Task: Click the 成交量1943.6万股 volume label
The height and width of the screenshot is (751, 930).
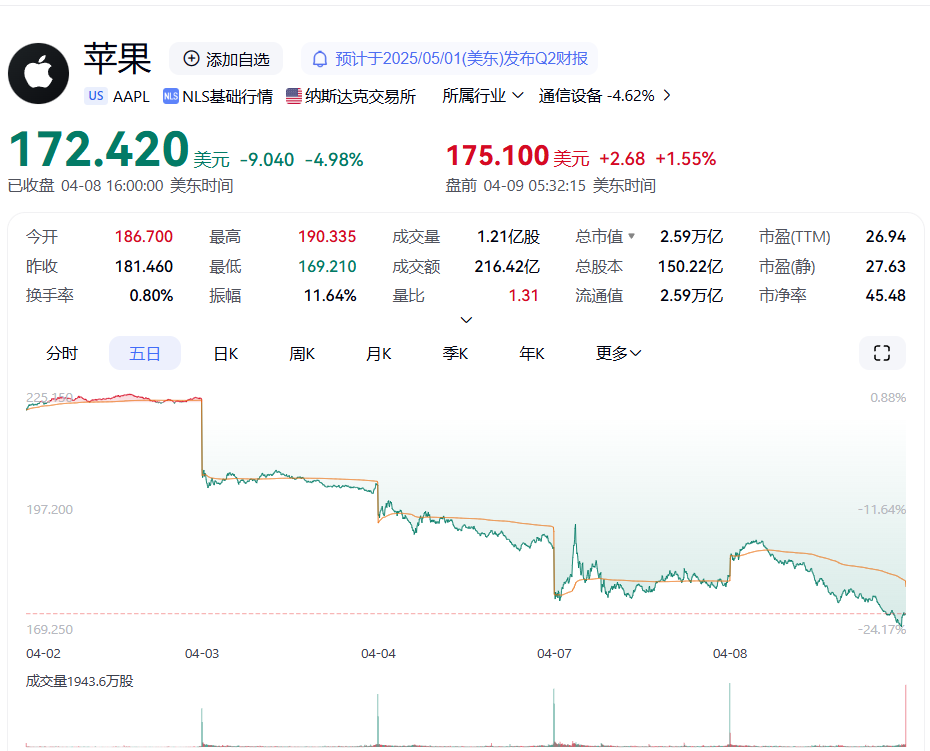Action: click(x=79, y=681)
